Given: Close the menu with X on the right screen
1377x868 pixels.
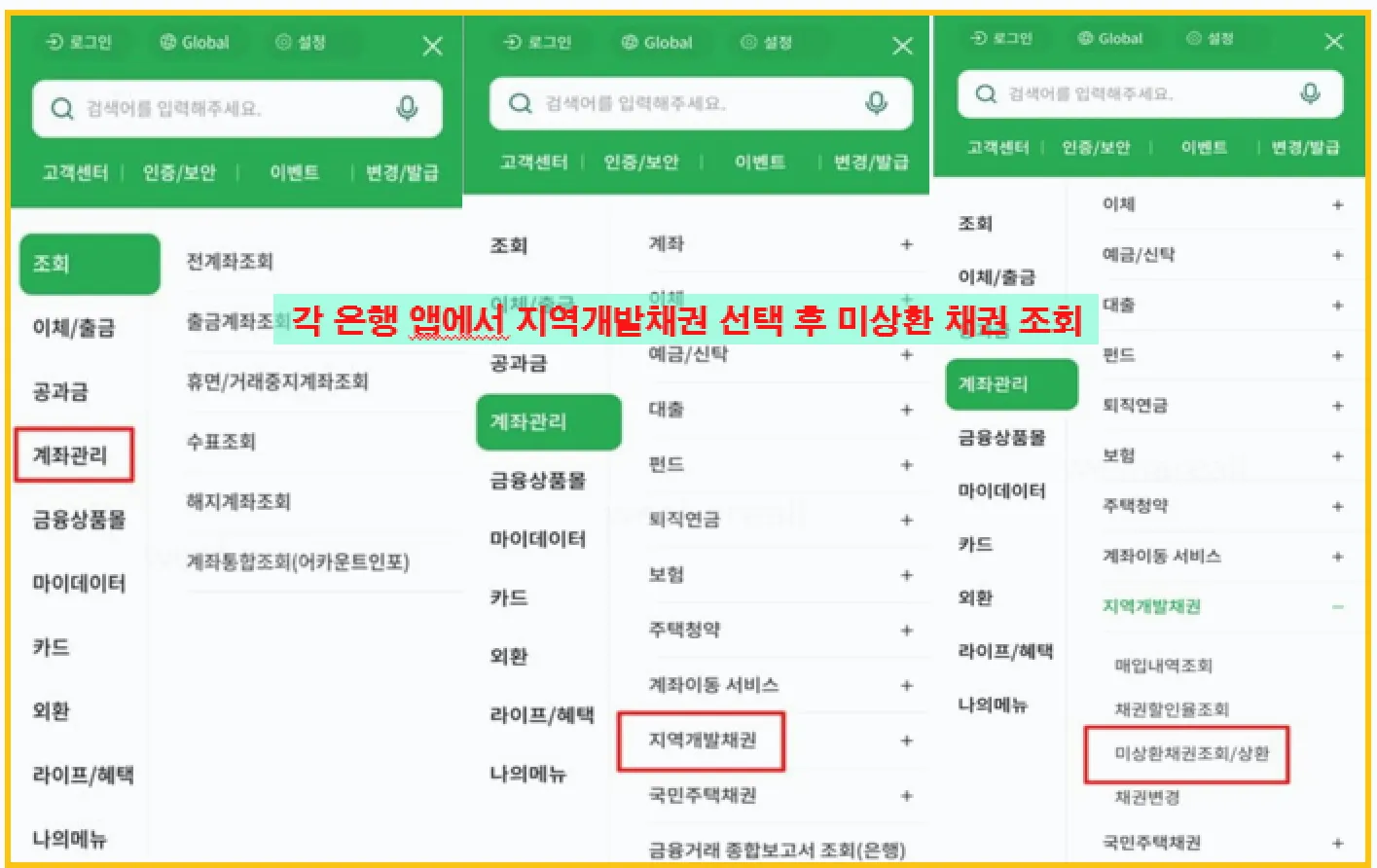Looking at the screenshot, I should [x=1334, y=41].
